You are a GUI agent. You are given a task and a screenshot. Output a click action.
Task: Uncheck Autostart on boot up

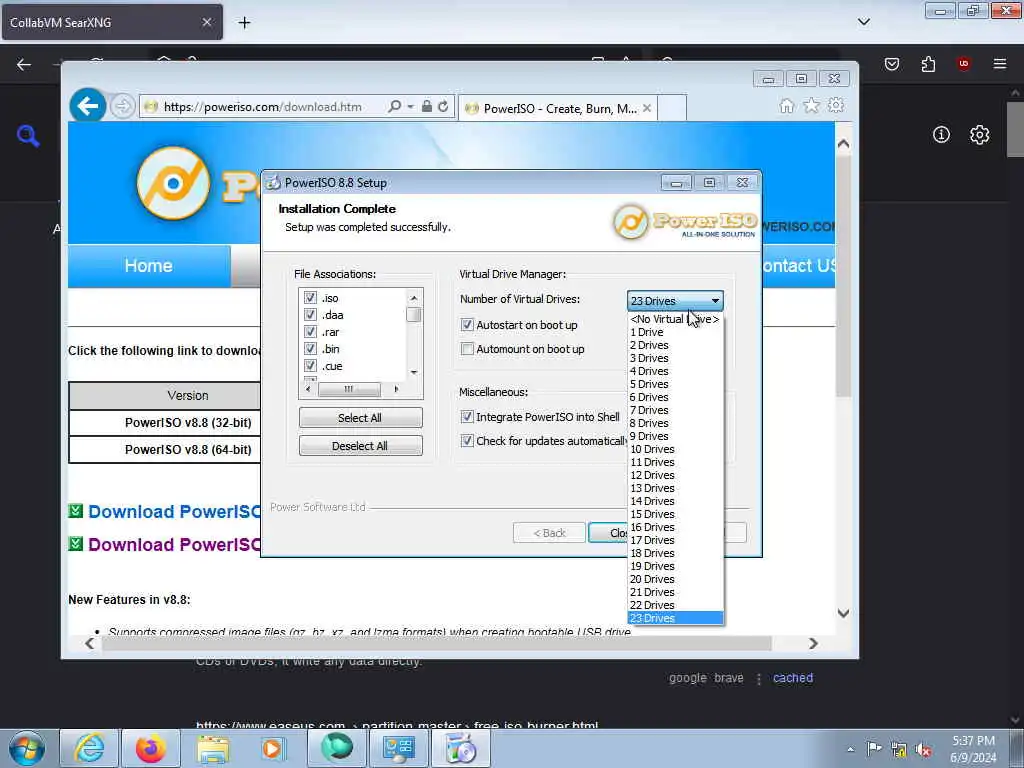pos(467,325)
